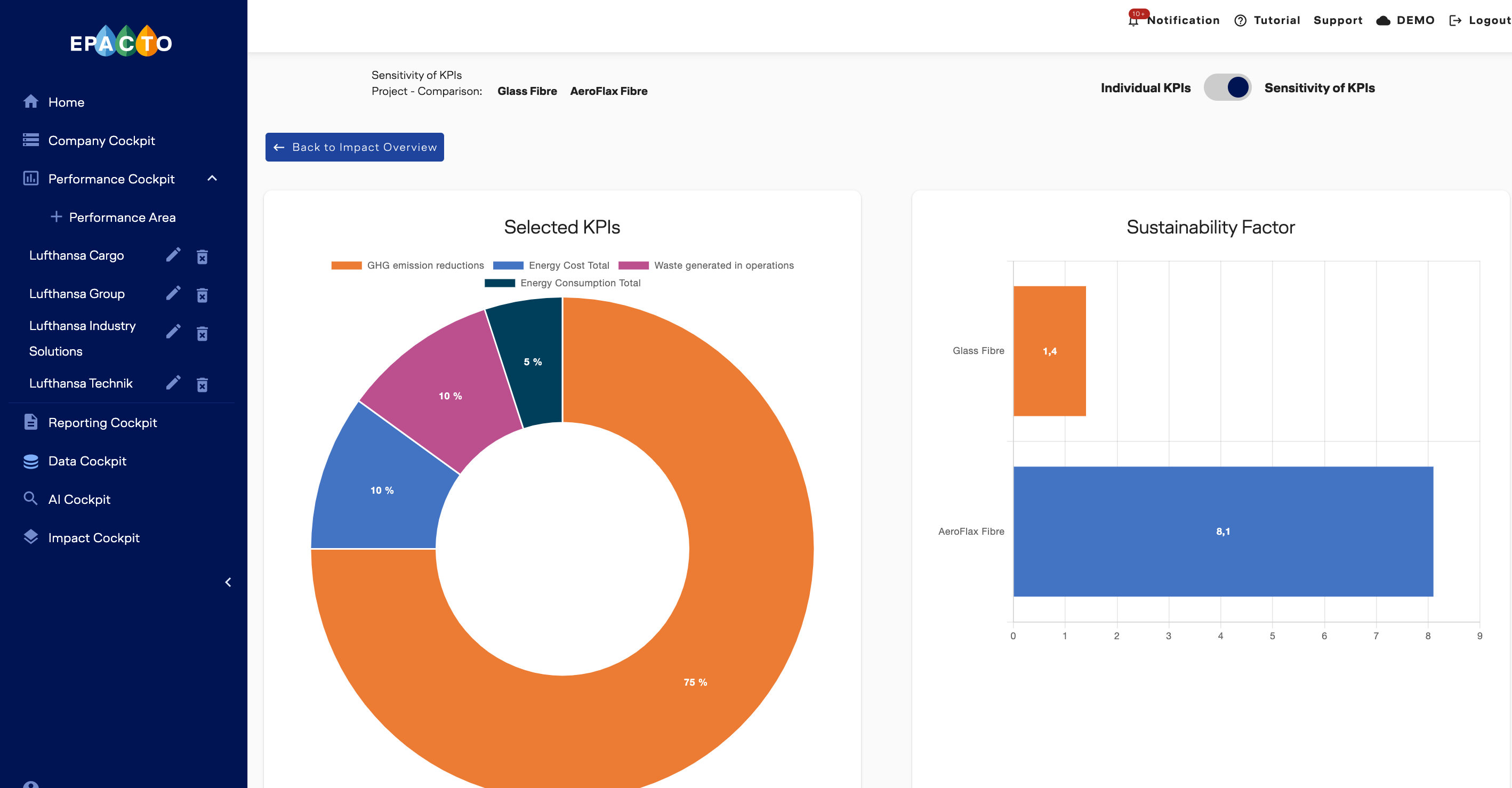Toggle Individual KPIs / Sensitivity switch
The height and width of the screenshot is (788, 1512).
1227,87
